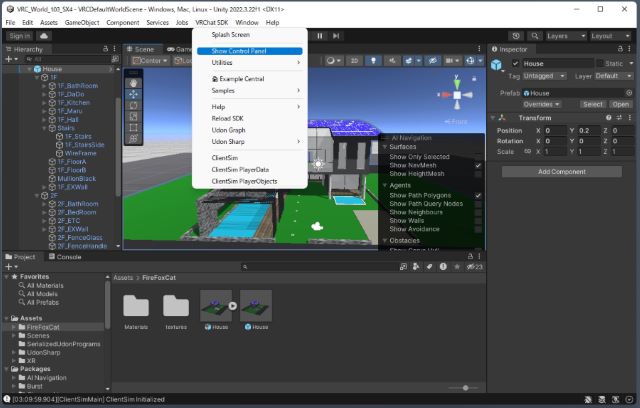
Task: Open the Center pivot dropdown
Action: tap(150, 61)
